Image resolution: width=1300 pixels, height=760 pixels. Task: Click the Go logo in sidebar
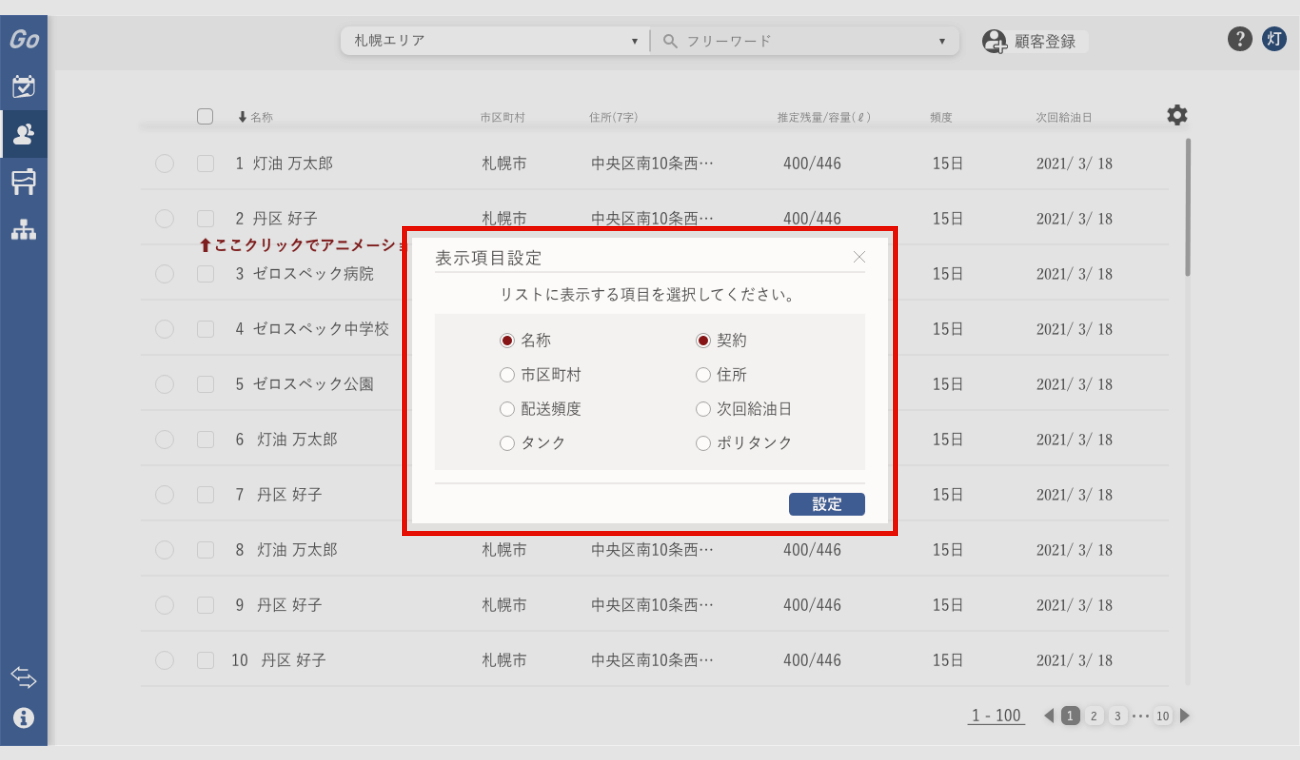pyautogui.click(x=24, y=41)
